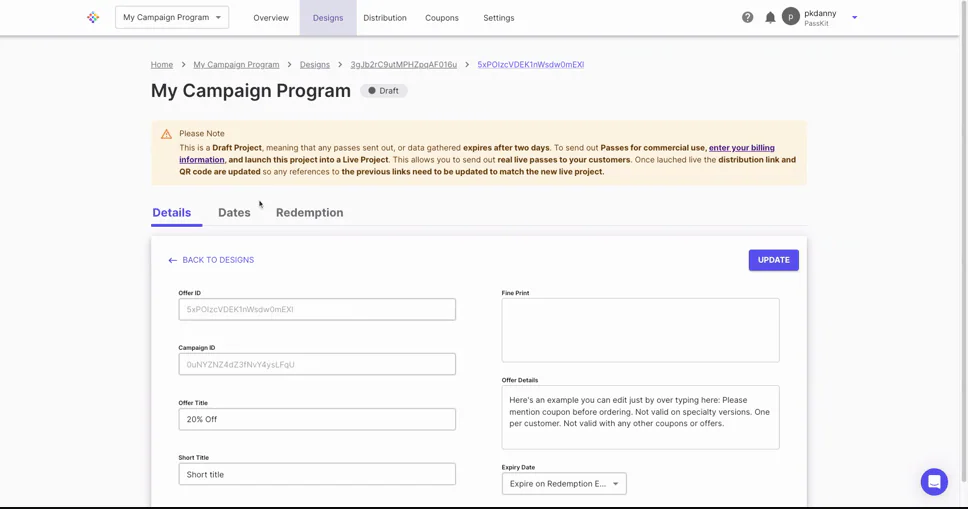The width and height of the screenshot is (968, 509).
Task: Click the Offer Details text area
Action: point(640,417)
